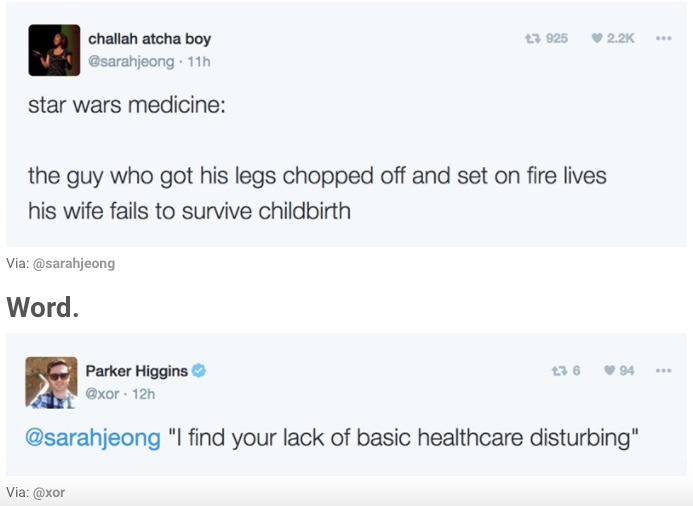693x506 pixels.
Task: Open more options on sarahjeong's tweet
Action: pyautogui.click(x=663, y=38)
